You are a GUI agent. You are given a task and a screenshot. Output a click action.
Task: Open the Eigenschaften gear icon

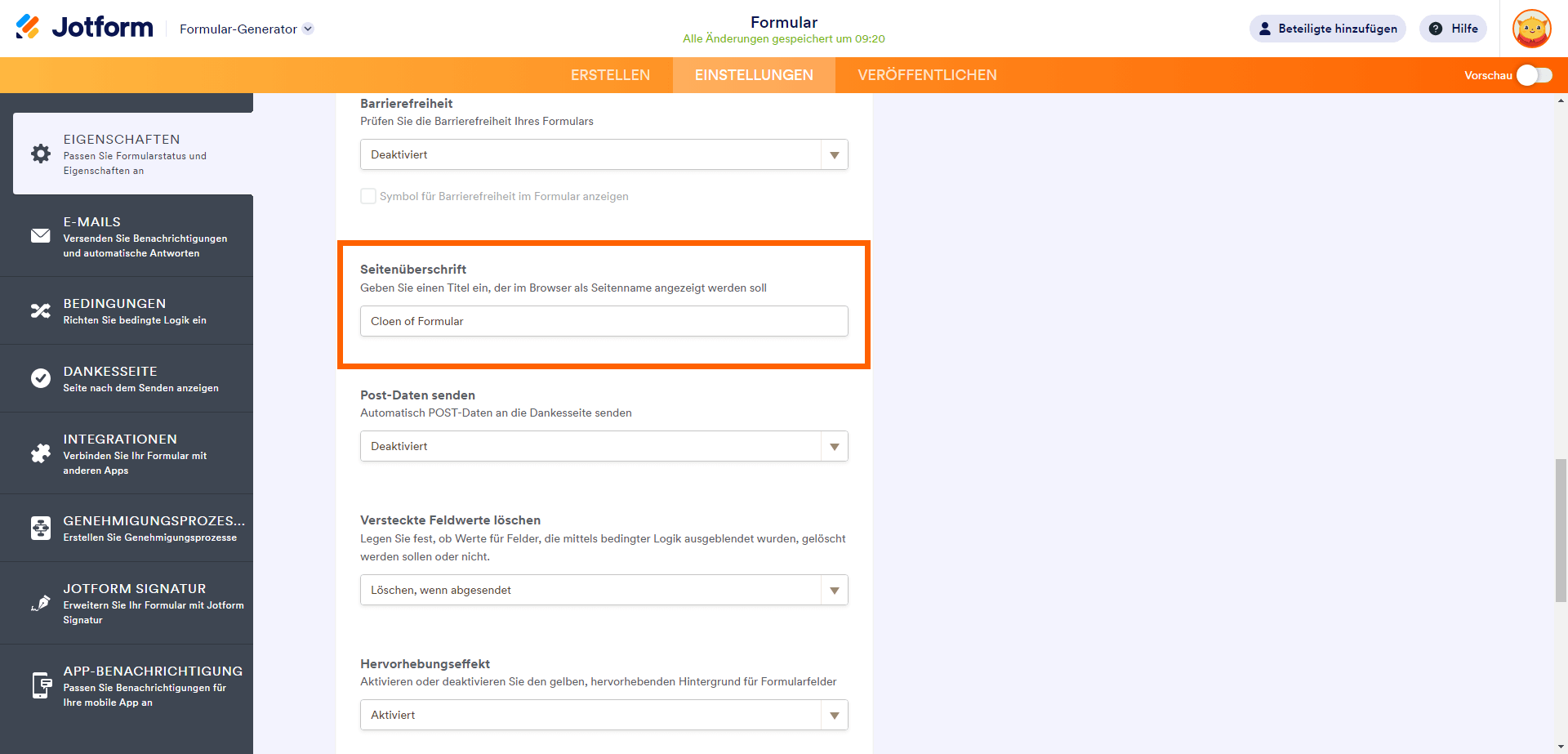pyautogui.click(x=41, y=154)
